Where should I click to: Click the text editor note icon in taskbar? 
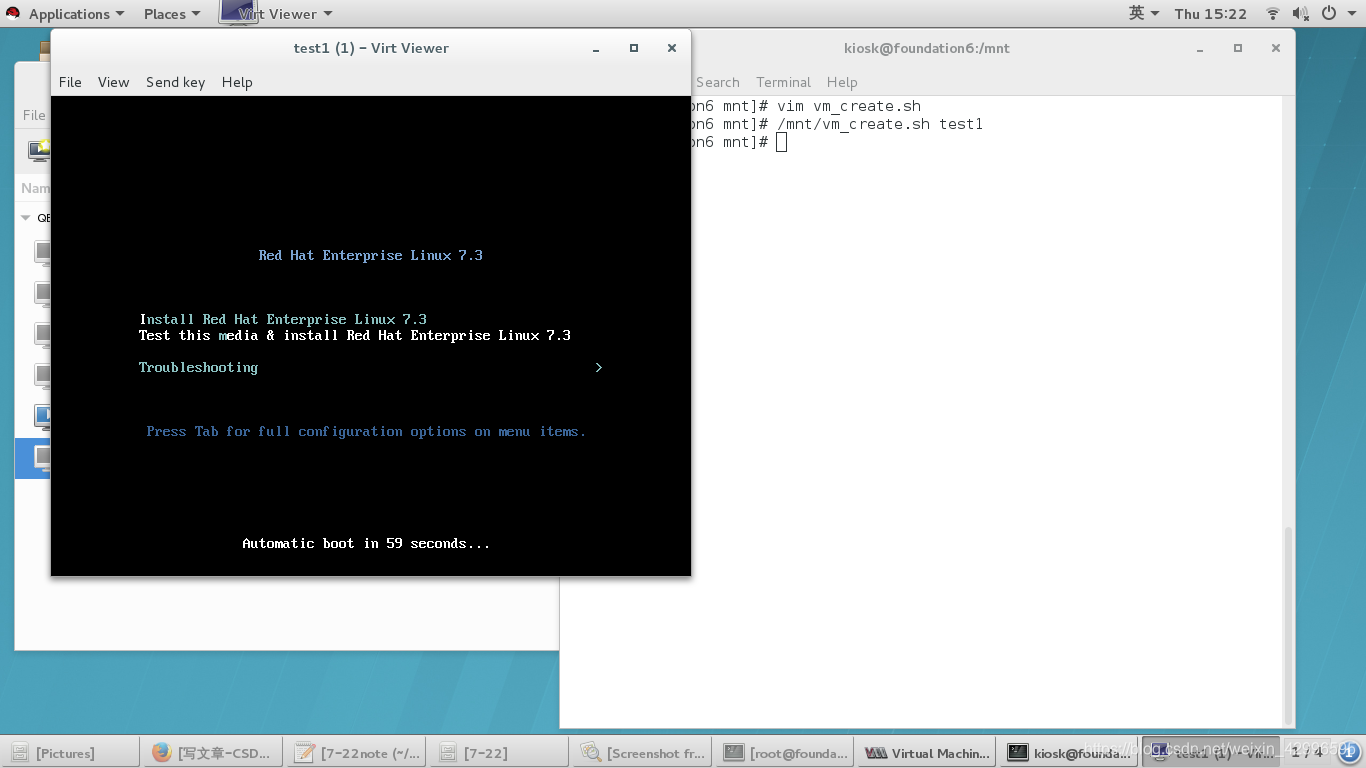tap(305, 753)
